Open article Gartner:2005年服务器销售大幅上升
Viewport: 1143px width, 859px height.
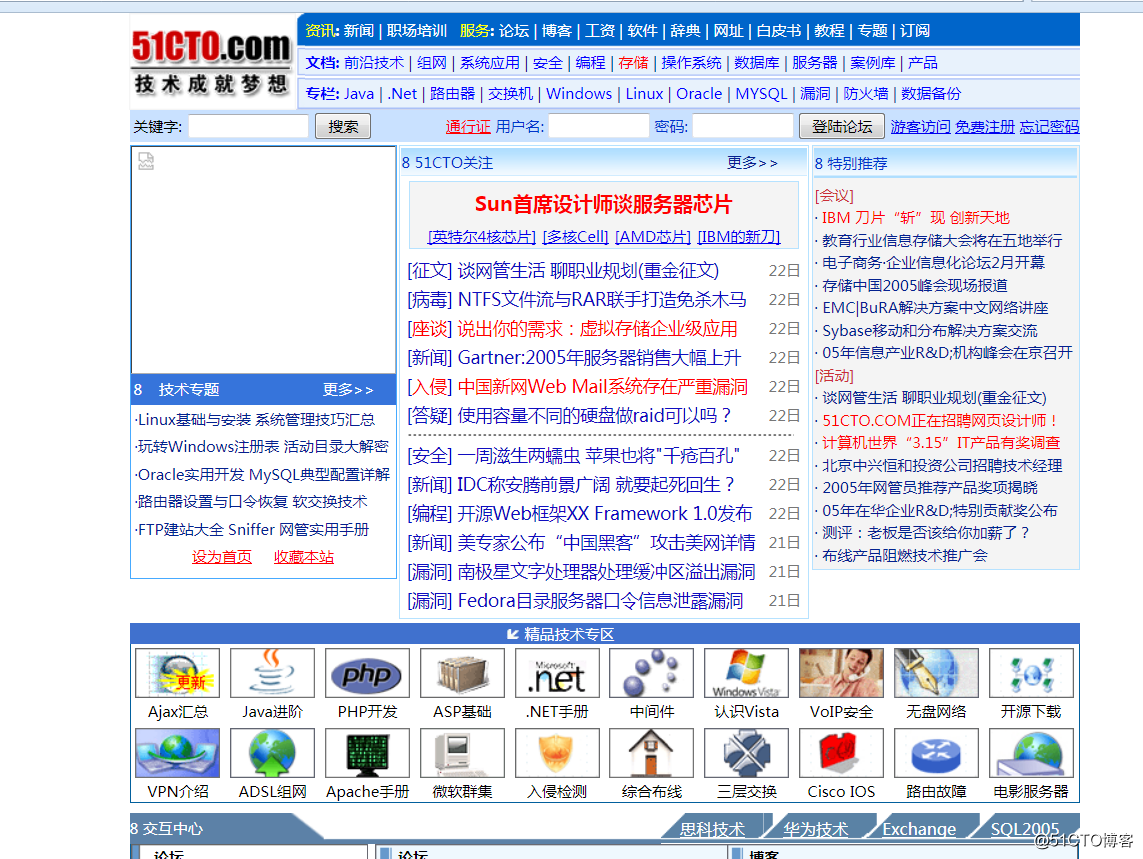599,357
